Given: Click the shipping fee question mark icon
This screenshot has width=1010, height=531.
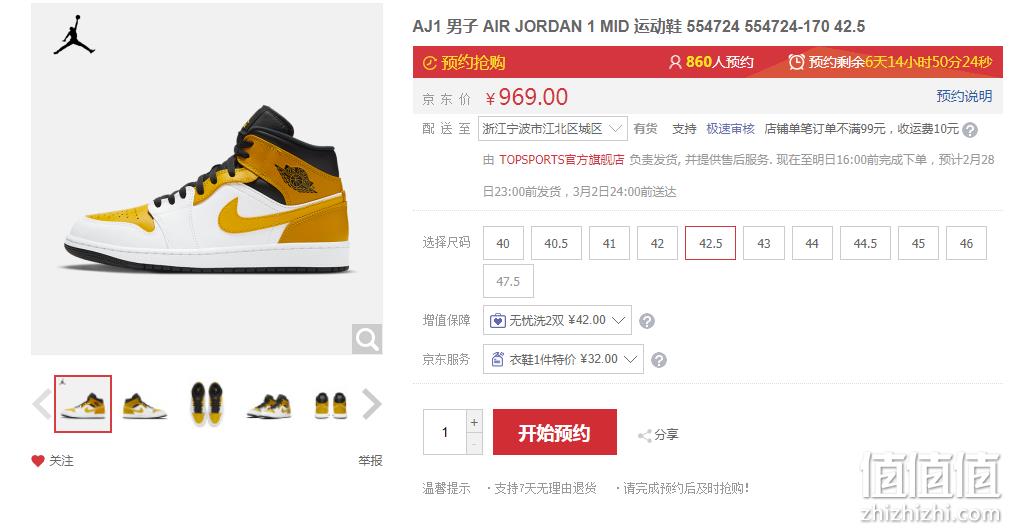Looking at the screenshot, I should coord(969,130).
